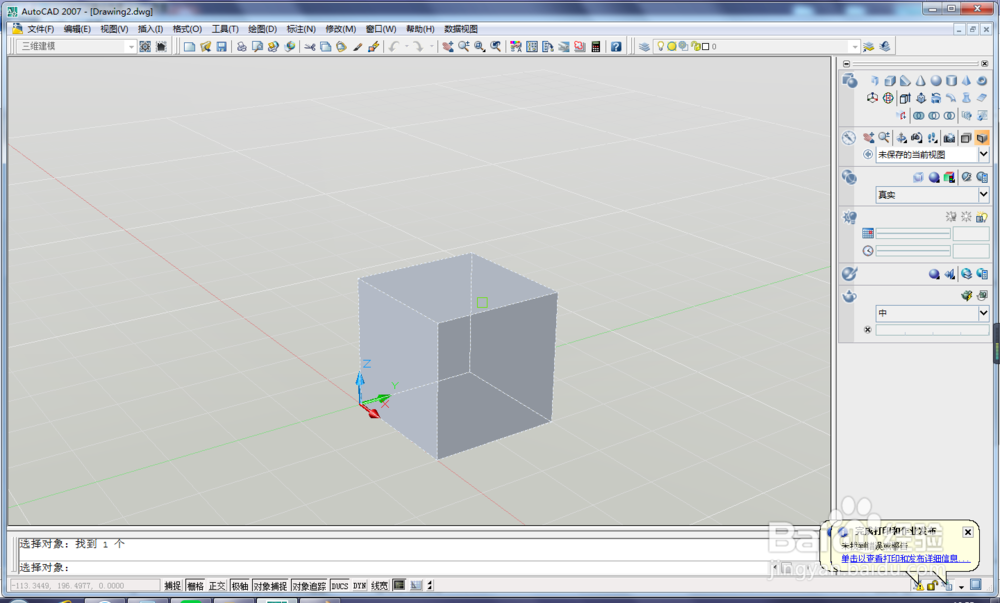Viewport: 1000px width, 603px height.
Task: Open the 绘图(D) menu
Action: (x=262, y=29)
